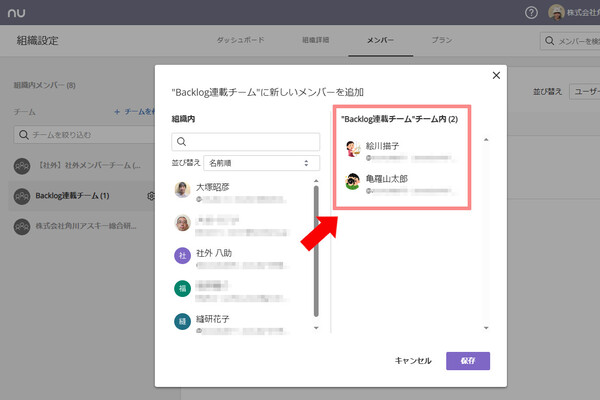Image resolution: width=600 pixels, height=400 pixels.
Task: Select the 【社外】社外メンバーチーム team icon
Action: pyautogui.click(x=22, y=166)
